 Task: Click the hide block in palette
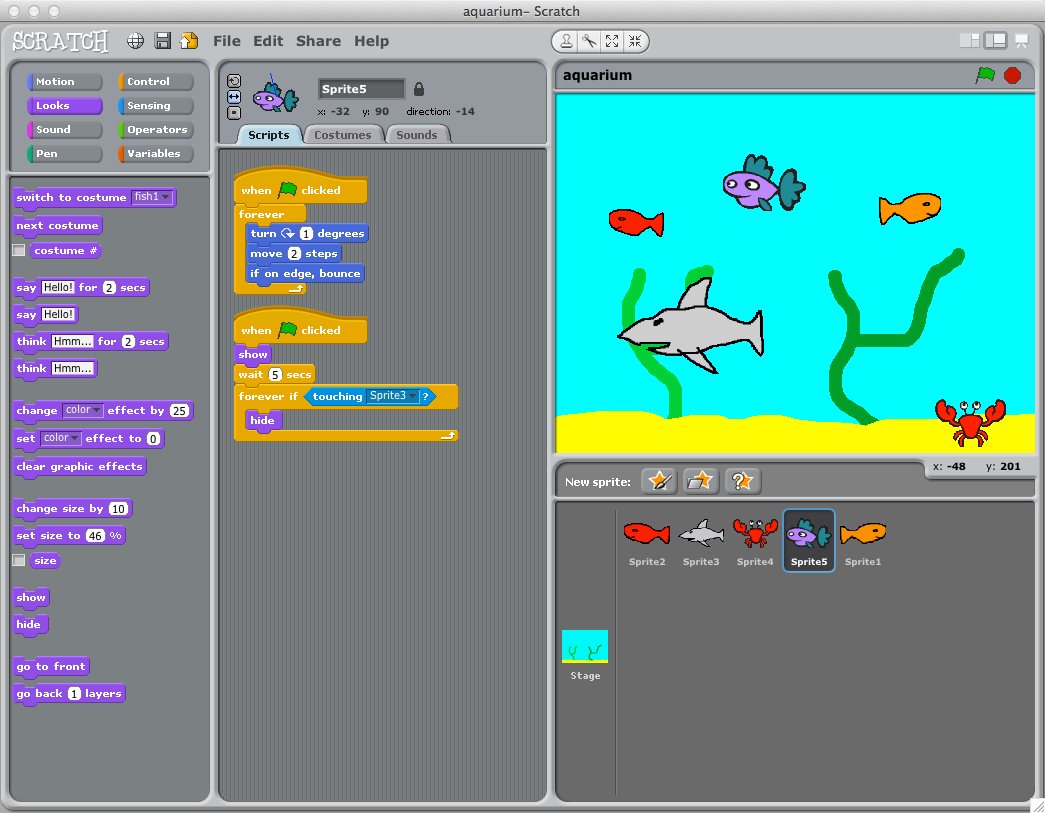point(31,624)
